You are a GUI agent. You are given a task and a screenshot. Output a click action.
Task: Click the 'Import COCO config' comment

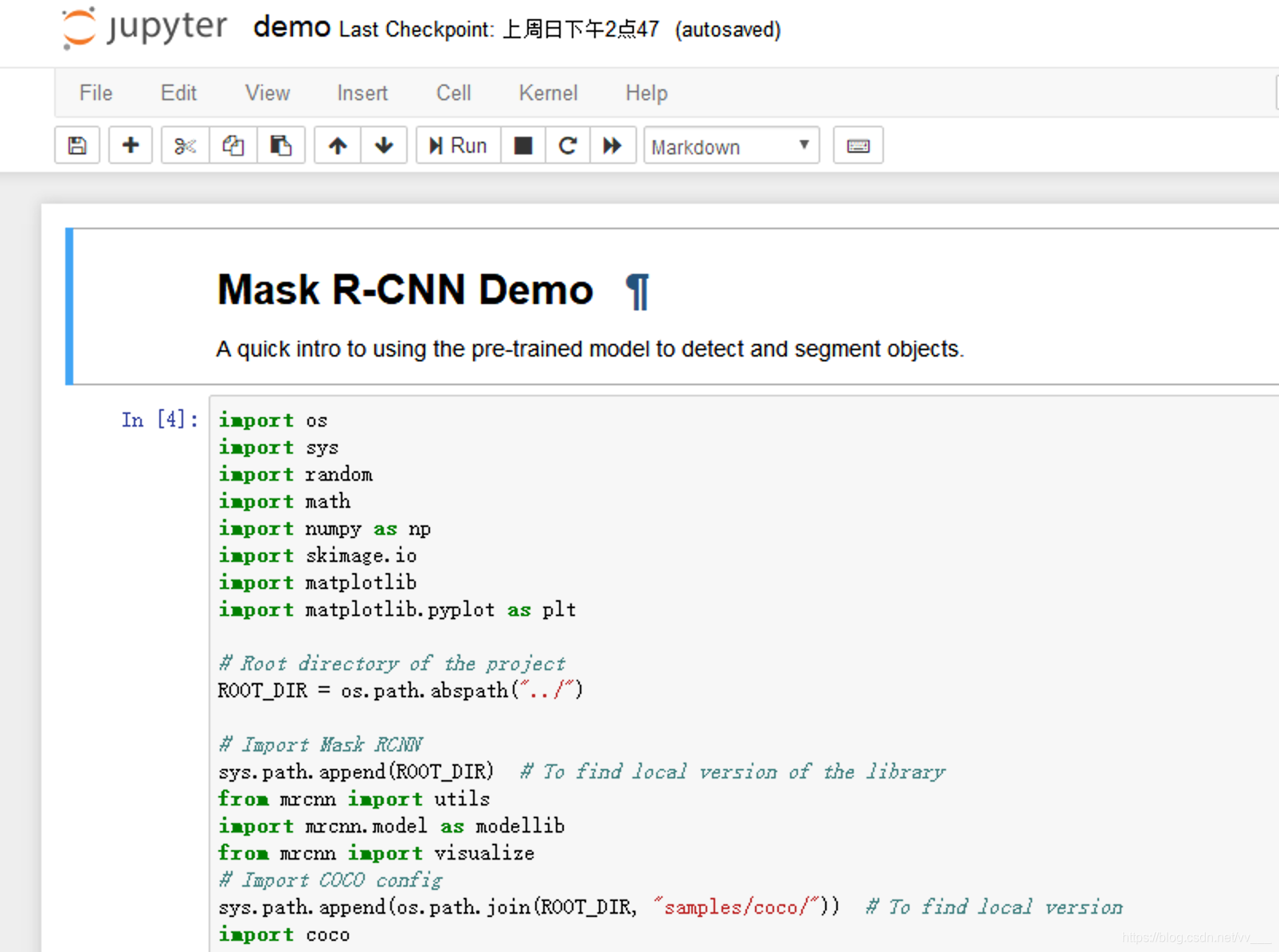331,880
